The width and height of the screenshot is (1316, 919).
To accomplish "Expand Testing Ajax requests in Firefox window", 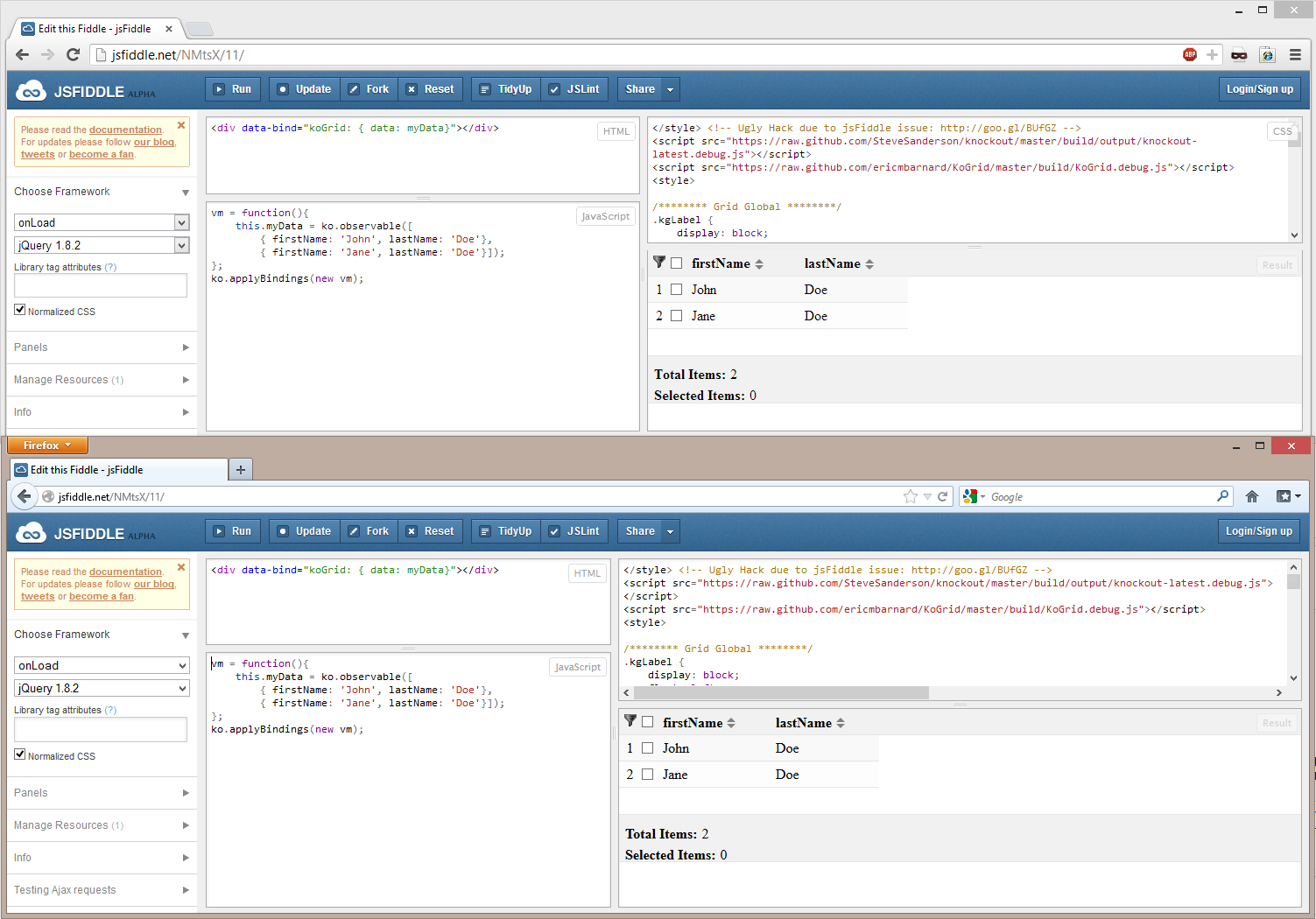I will coord(102,890).
